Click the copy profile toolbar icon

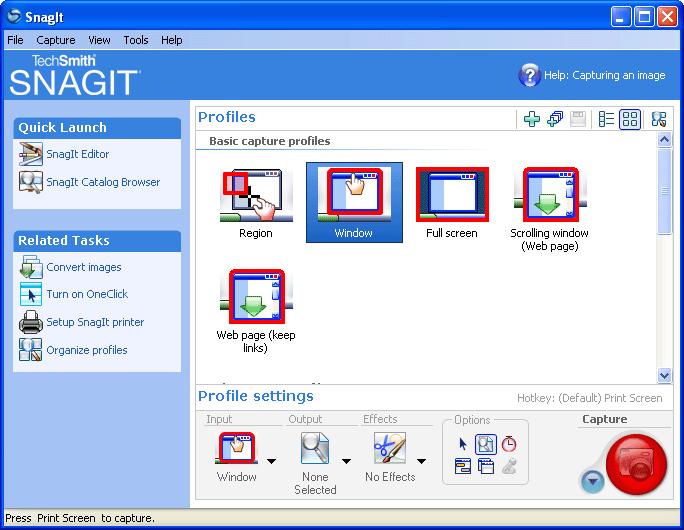point(555,119)
